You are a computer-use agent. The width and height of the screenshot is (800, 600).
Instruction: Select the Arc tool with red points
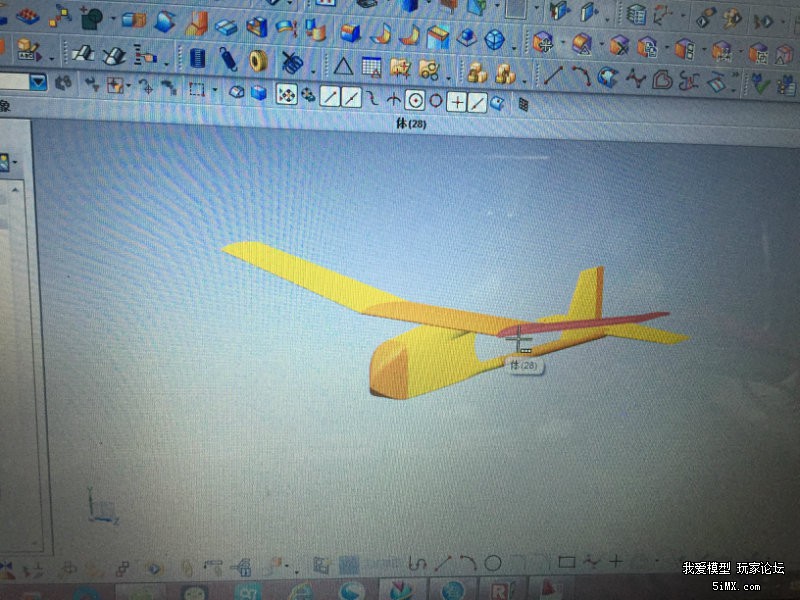581,76
